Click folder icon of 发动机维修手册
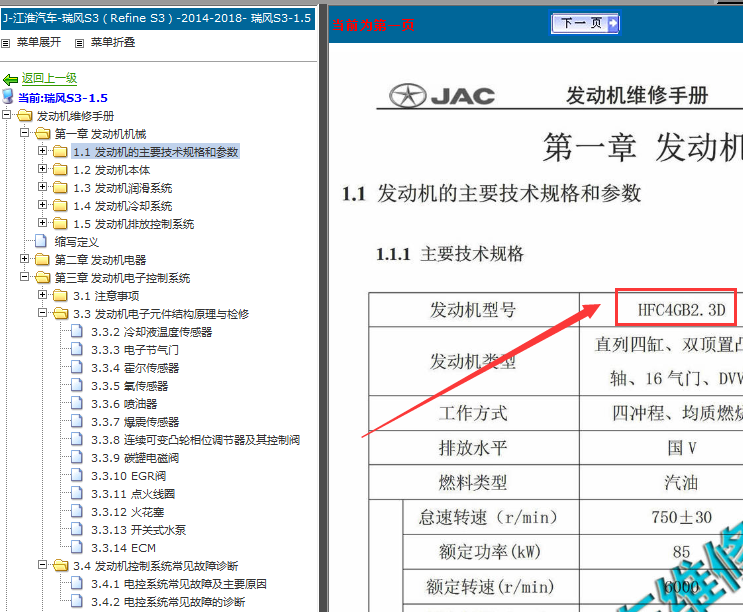Screen dimensions: 743x612 (24, 115)
